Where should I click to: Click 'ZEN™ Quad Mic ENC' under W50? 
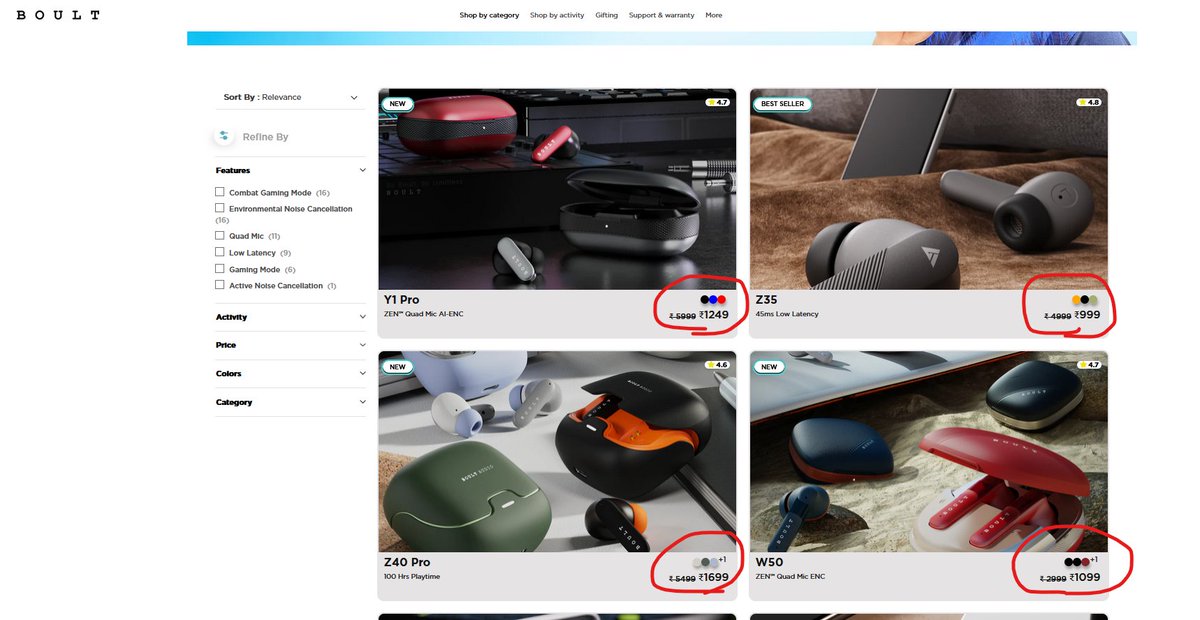(790, 577)
